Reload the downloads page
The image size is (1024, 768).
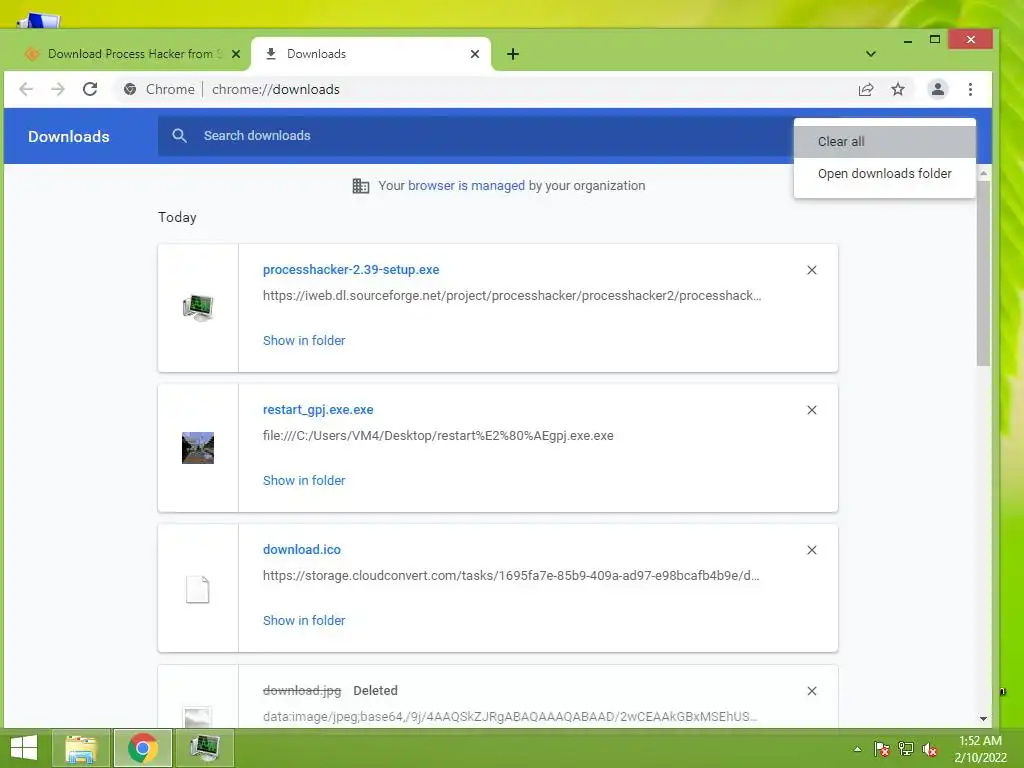pyautogui.click(x=90, y=89)
